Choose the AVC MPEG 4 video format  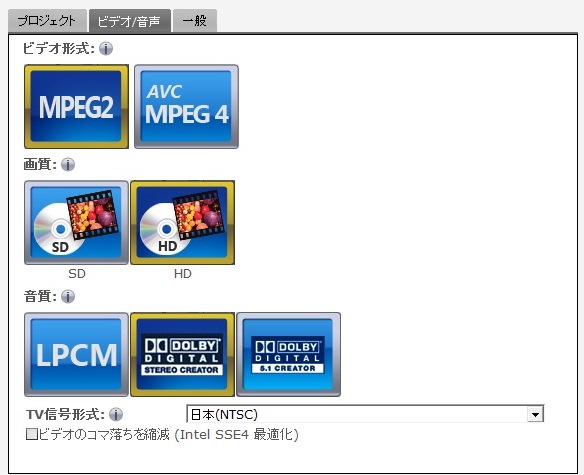[x=186, y=107]
